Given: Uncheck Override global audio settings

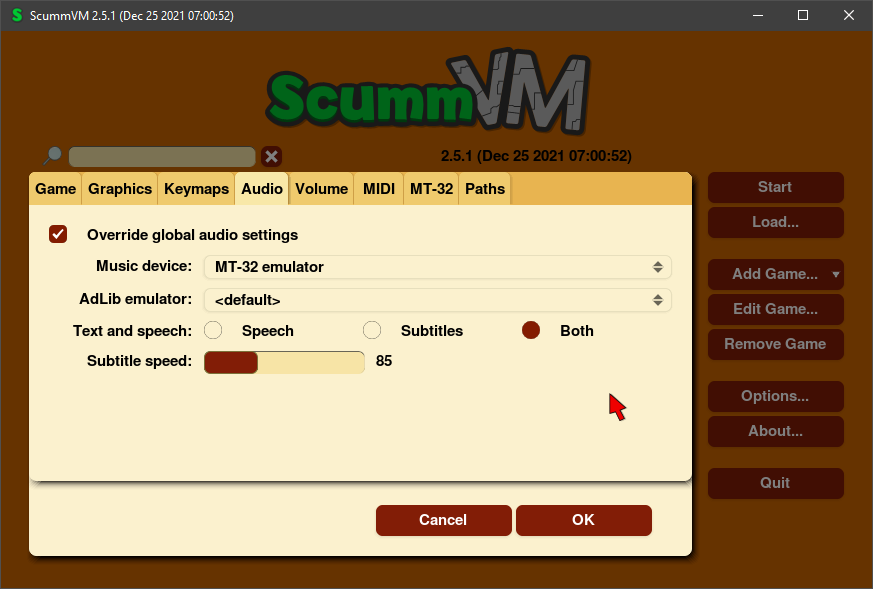Looking at the screenshot, I should pos(59,234).
